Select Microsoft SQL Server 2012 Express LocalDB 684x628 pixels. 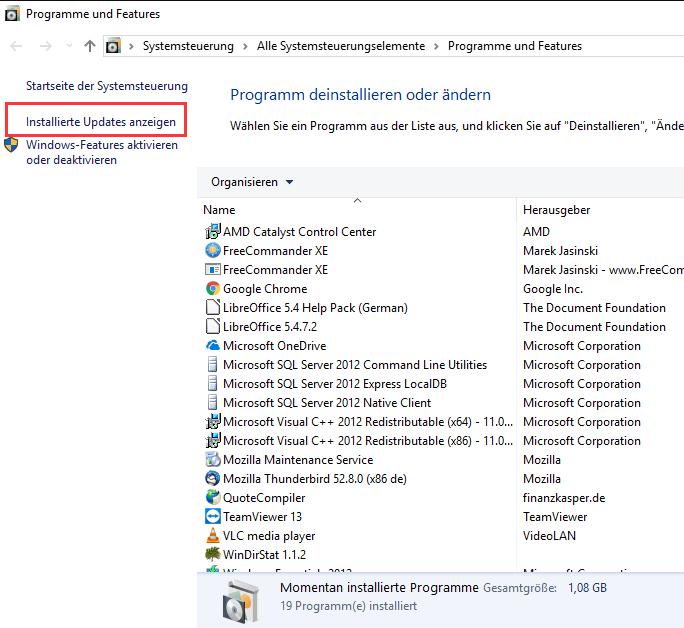335,383
